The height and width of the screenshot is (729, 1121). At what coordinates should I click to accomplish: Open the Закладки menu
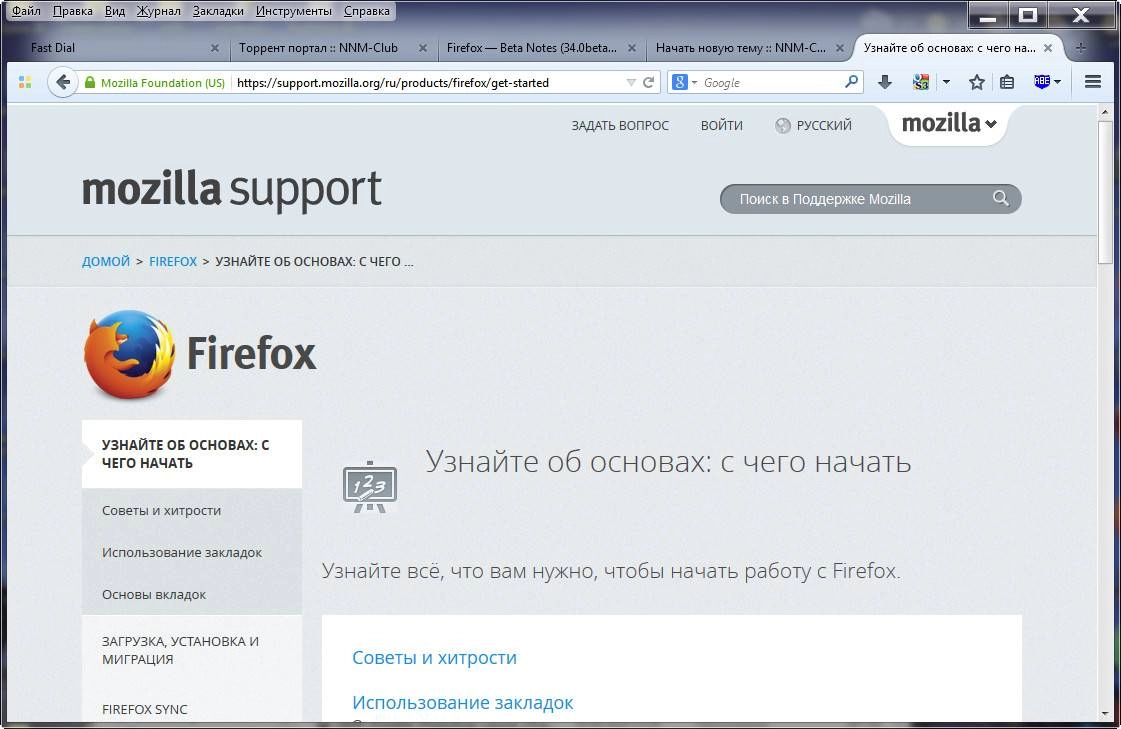[x=218, y=11]
